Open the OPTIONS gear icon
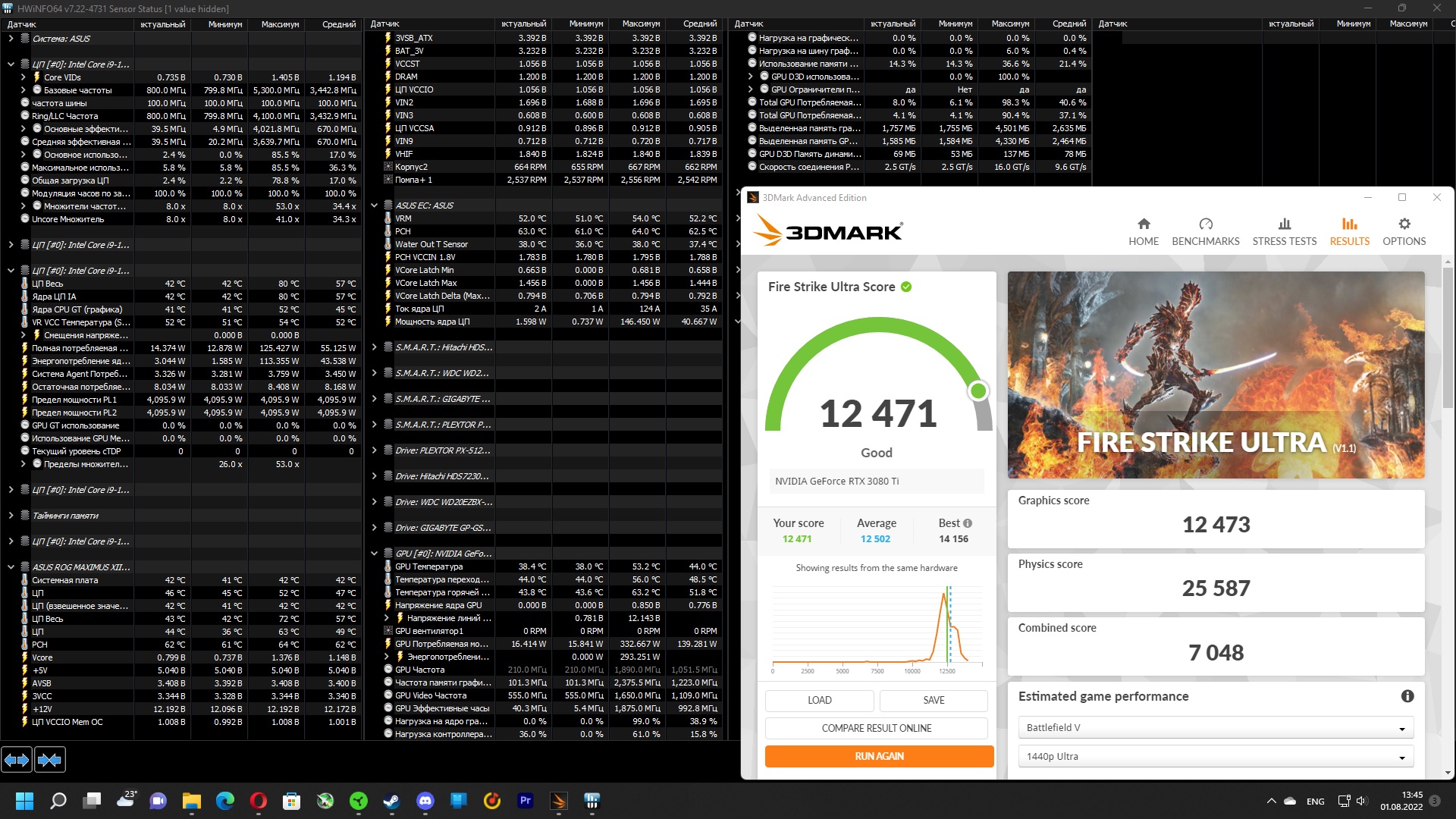 point(1404,224)
